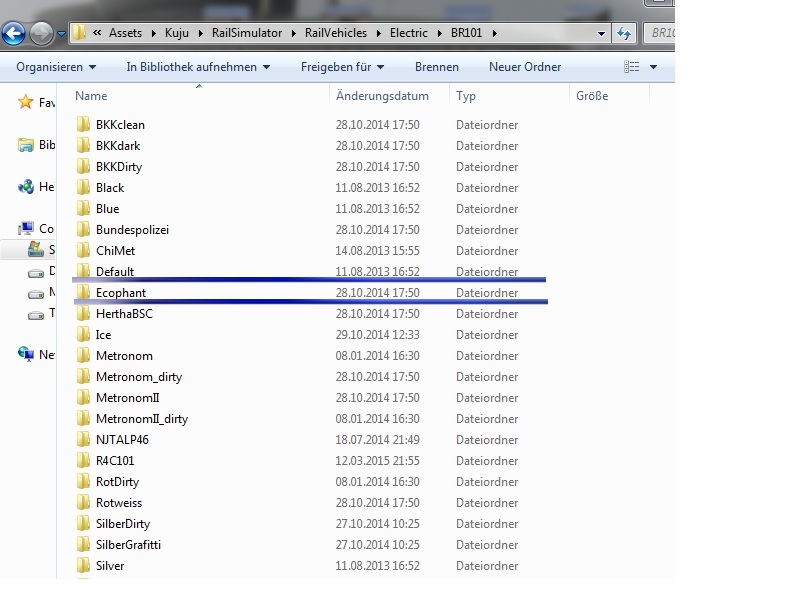Screen dimensions: 800x600
Task: Click date 14.08.2013 15:55 of ChiMet
Action: pyautogui.click(x=377, y=251)
